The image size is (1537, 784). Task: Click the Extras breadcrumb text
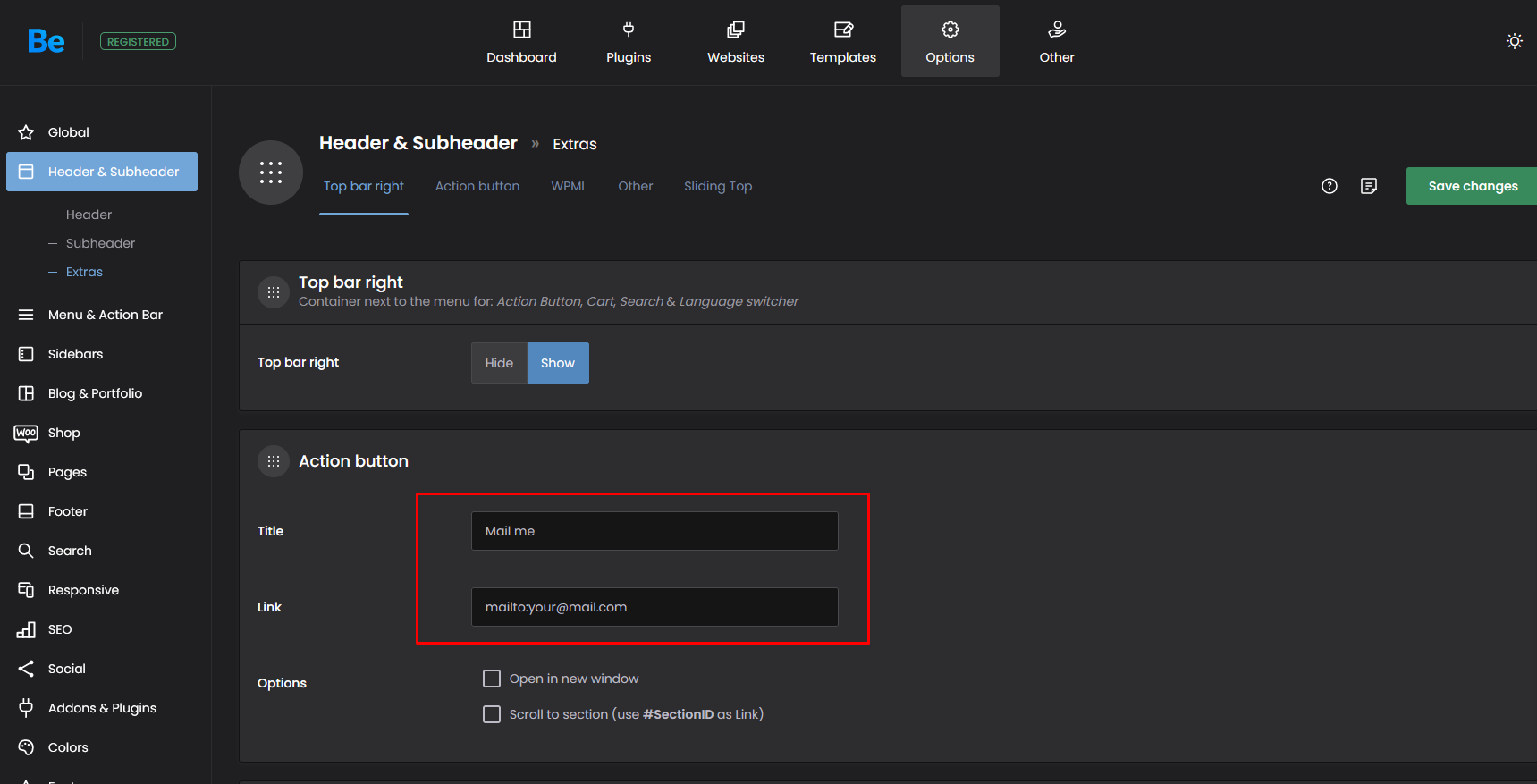click(575, 144)
